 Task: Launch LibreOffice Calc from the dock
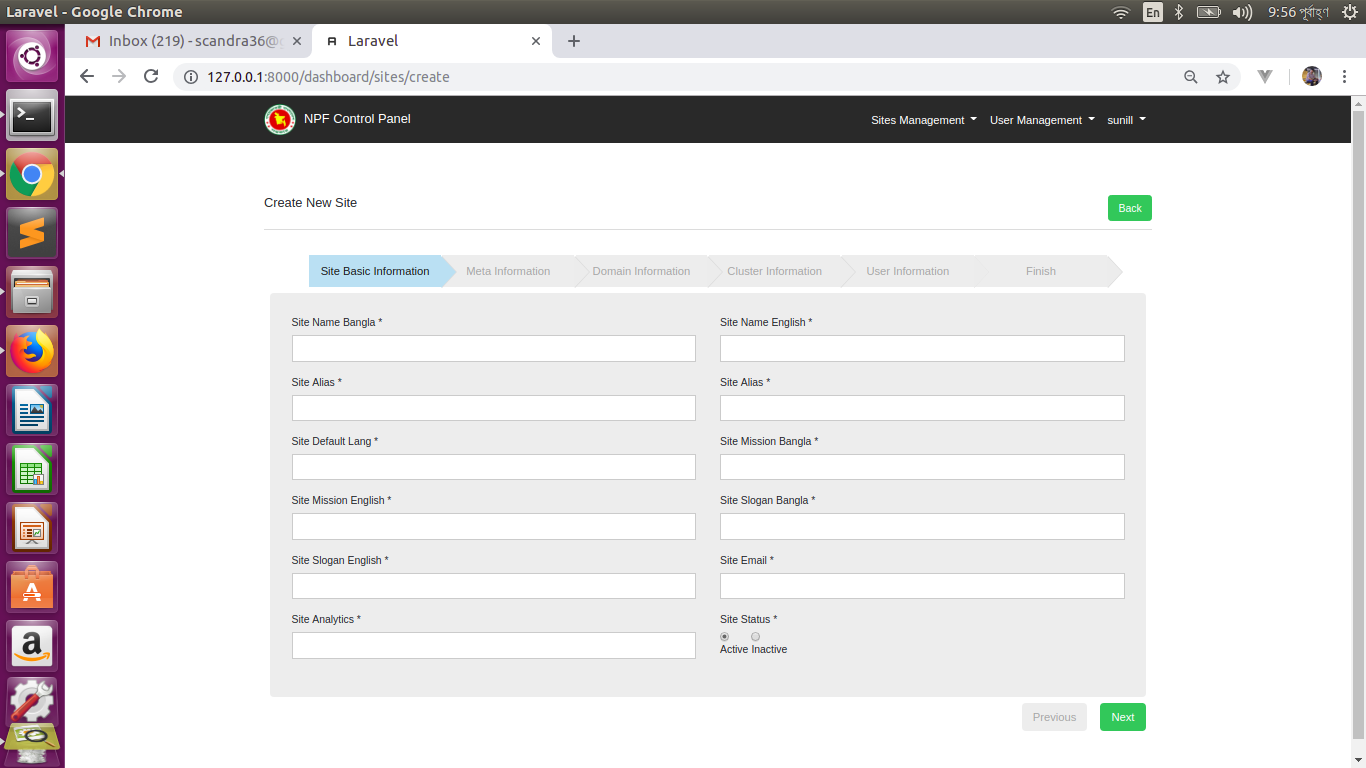click(x=32, y=469)
